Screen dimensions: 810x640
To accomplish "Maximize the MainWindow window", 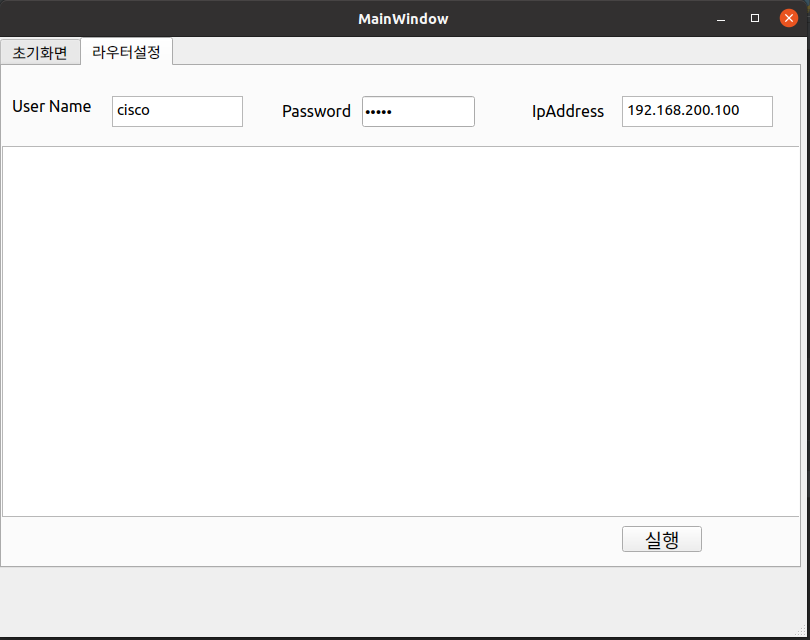I will [x=755, y=19].
